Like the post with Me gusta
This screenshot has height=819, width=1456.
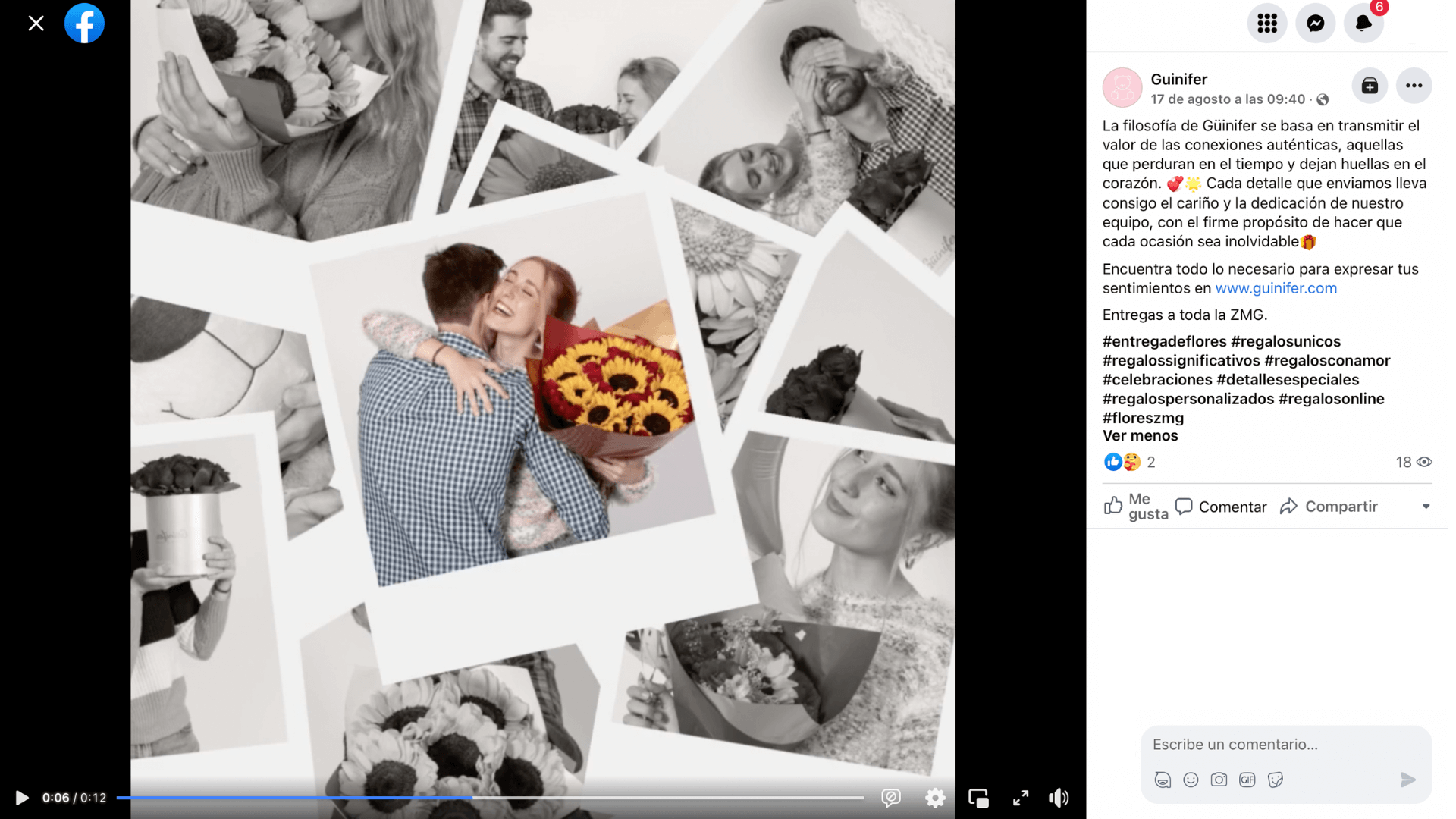tap(1136, 506)
